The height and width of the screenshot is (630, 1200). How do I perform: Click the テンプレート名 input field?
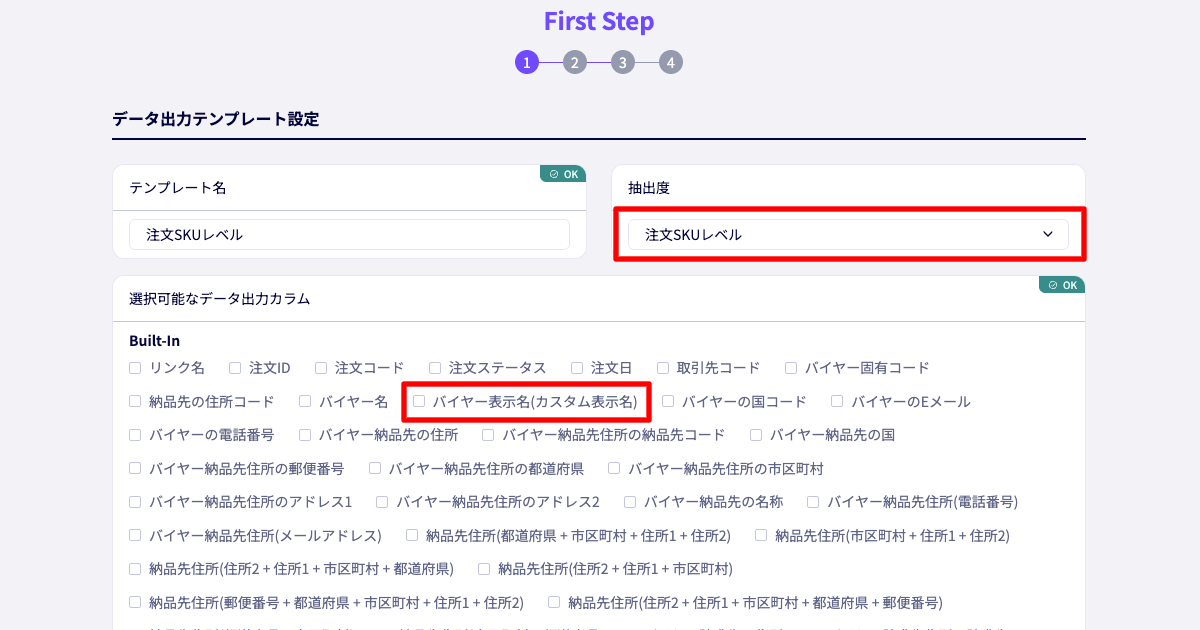click(x=349, y=235)
